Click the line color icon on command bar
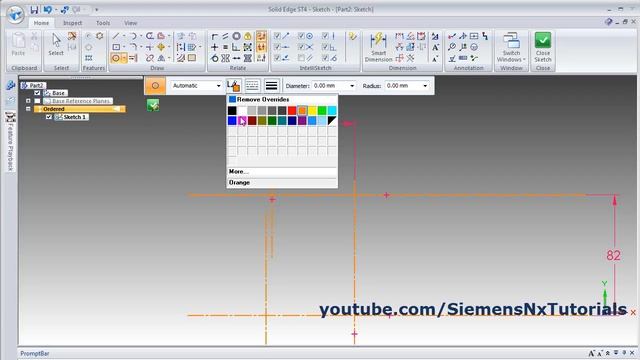 coord(233,86)
